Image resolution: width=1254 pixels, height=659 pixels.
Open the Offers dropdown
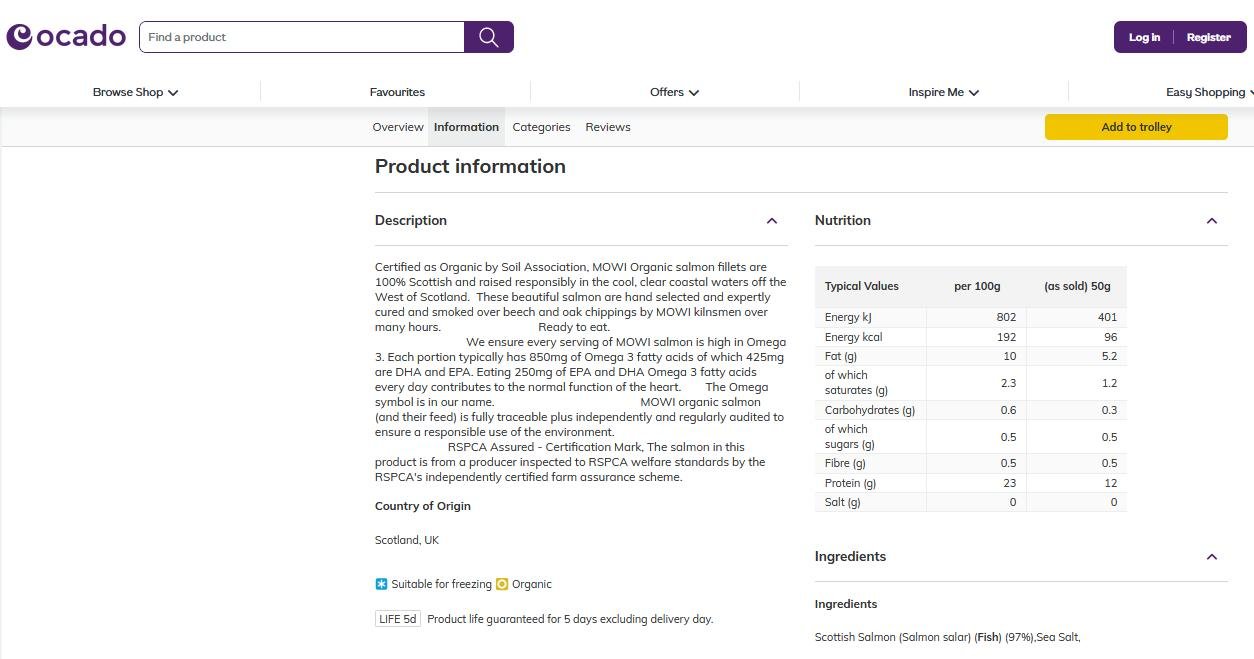point(673,91)
